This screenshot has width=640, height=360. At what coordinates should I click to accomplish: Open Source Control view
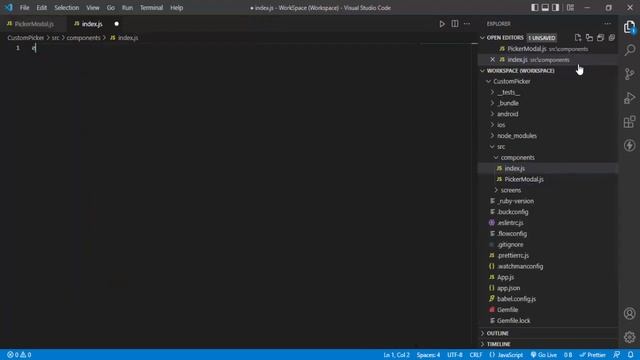pos(629,74)
